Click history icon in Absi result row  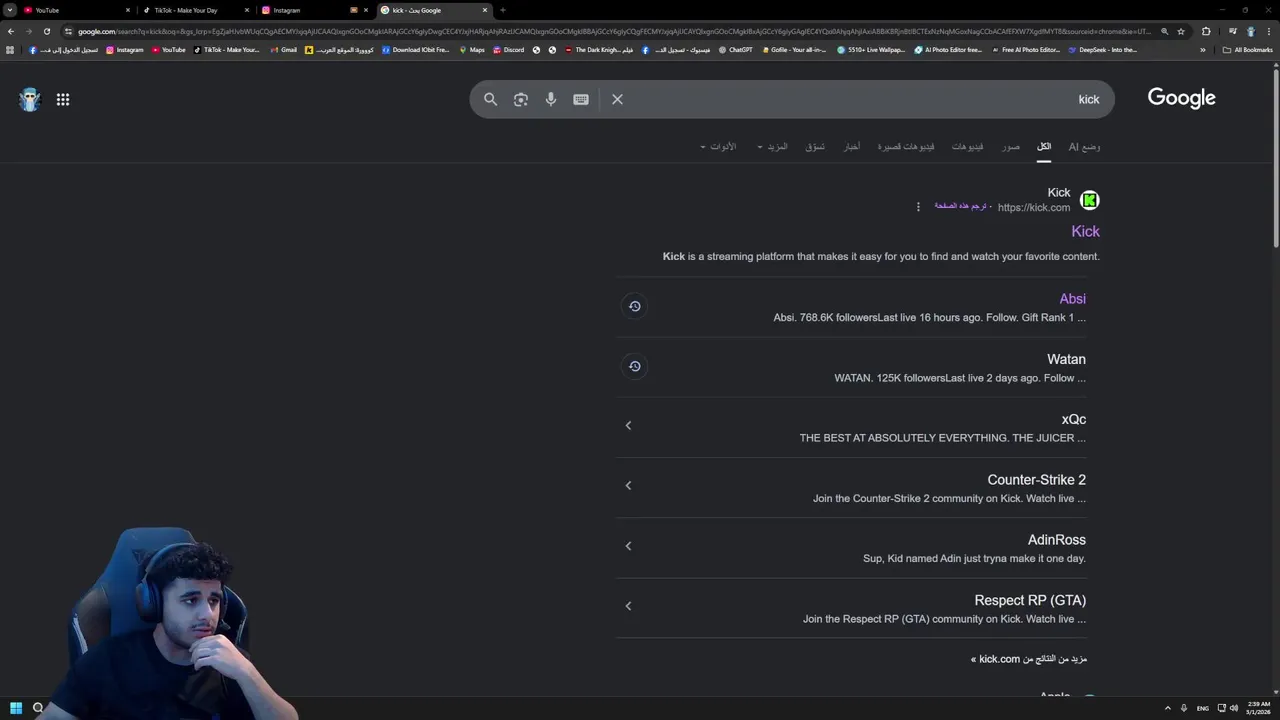634,306
